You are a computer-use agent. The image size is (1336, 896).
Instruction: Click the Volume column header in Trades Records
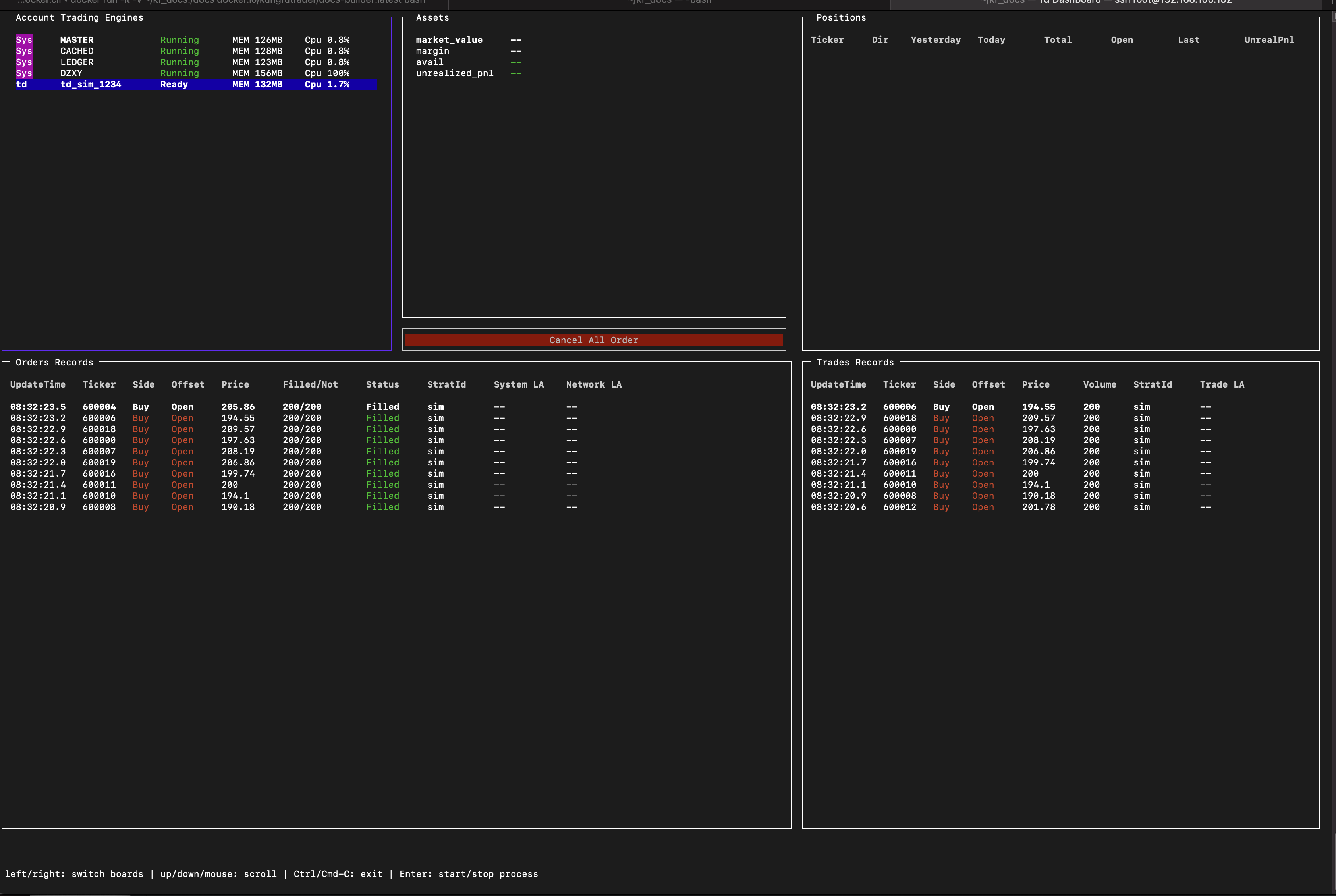click(x=1099, y=384)
